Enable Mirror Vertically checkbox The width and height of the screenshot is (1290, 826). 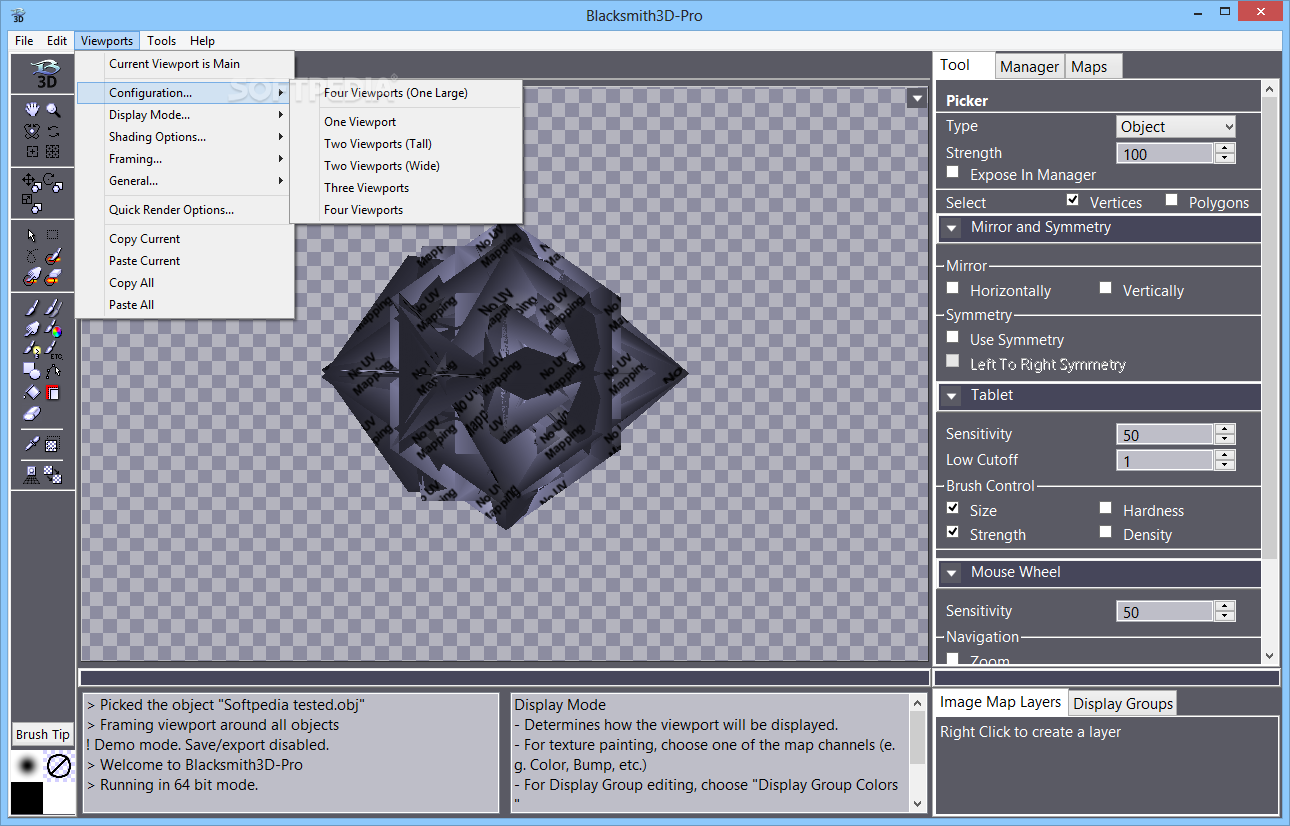pos(1105,288)
